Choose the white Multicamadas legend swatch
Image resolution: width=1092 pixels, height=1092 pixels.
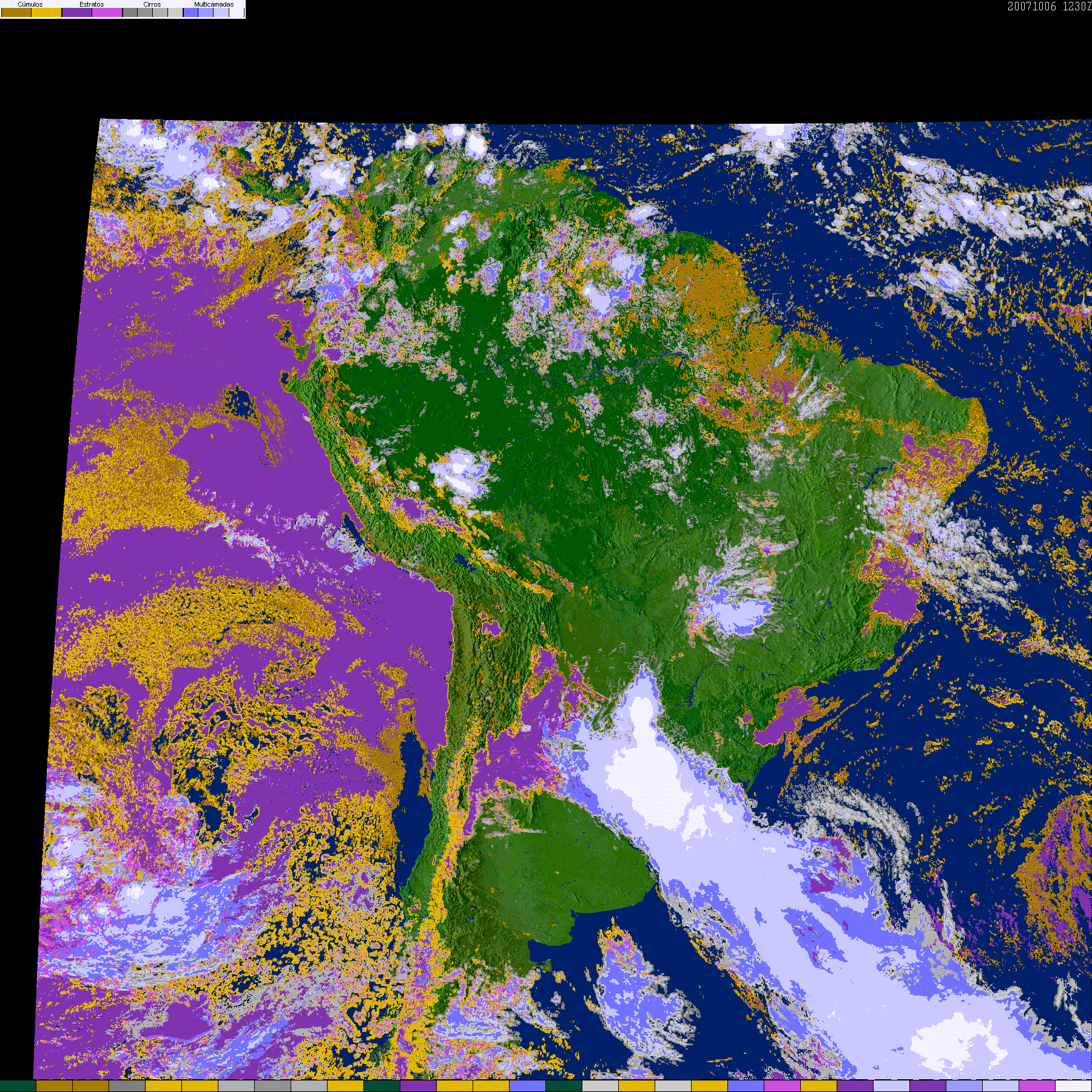[x=237, y=13]
